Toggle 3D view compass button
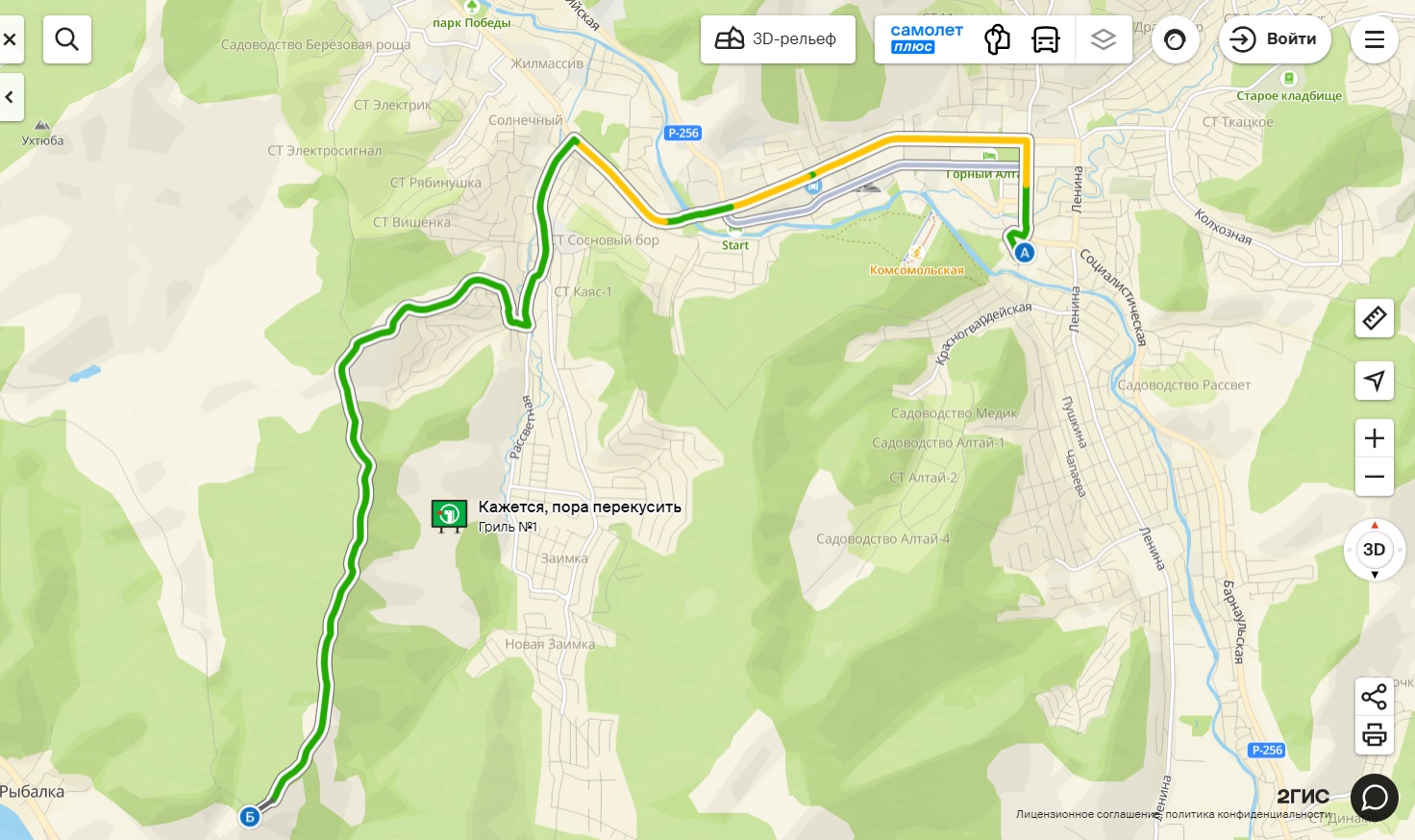1415x840 pixels. click(x=1375, y=550)
